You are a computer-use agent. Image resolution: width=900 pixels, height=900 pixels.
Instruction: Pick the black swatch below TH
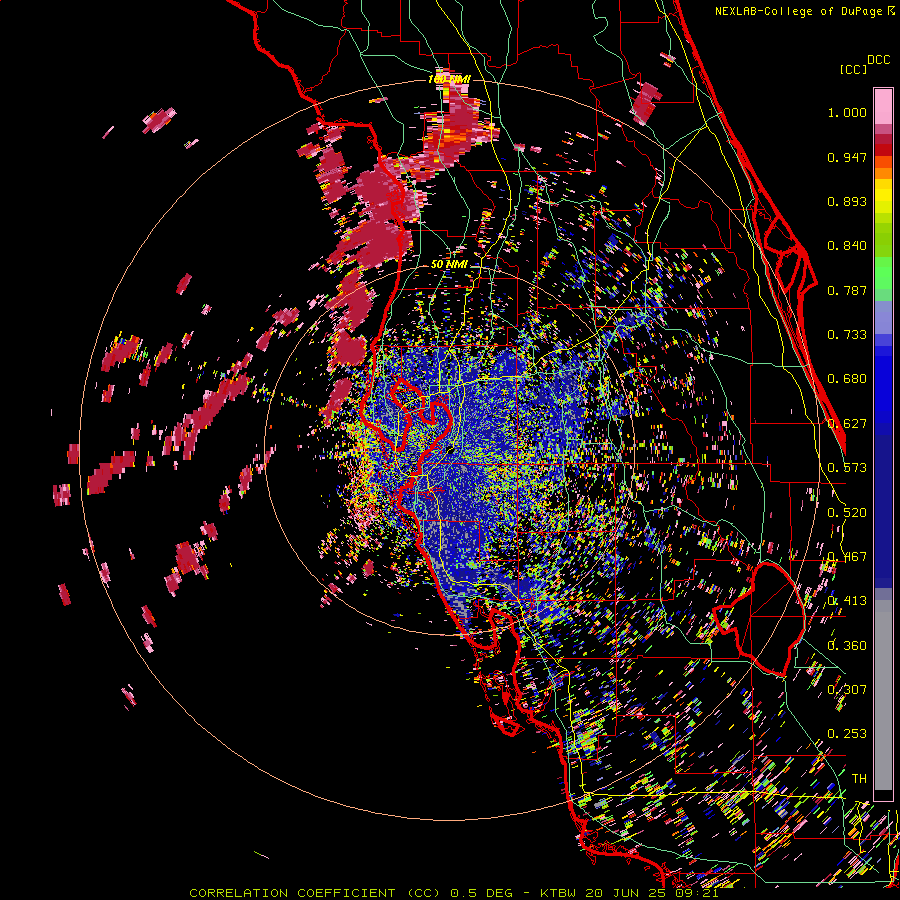[883, 795]
